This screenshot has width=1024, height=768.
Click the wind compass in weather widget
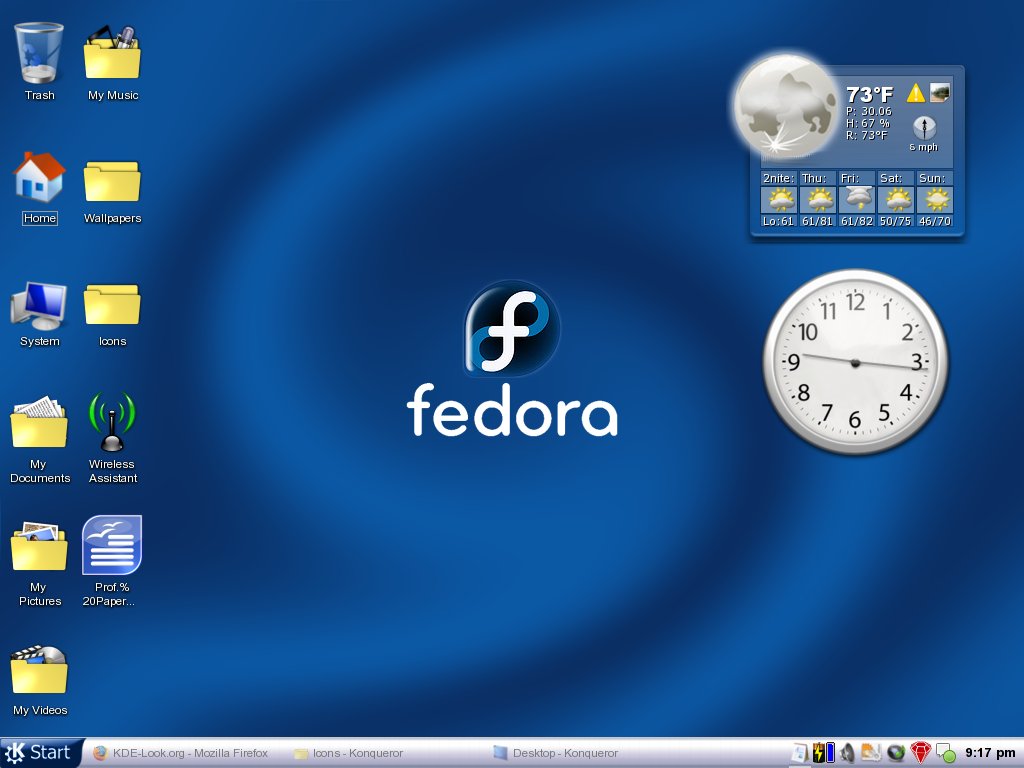point(924,127)
